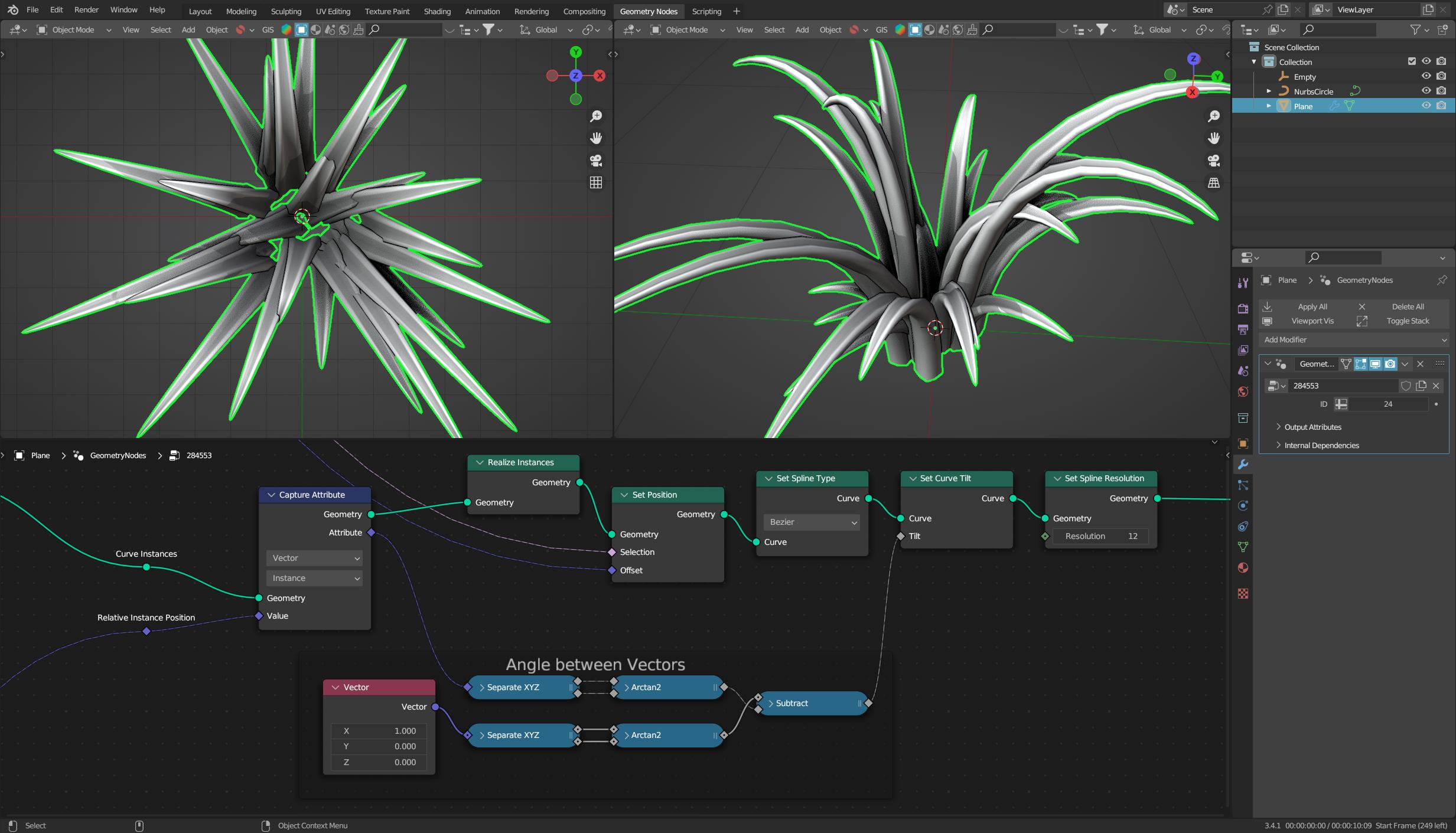Open the Particles properties tab
The image size is (1456, 833).
click(1243, 485)
